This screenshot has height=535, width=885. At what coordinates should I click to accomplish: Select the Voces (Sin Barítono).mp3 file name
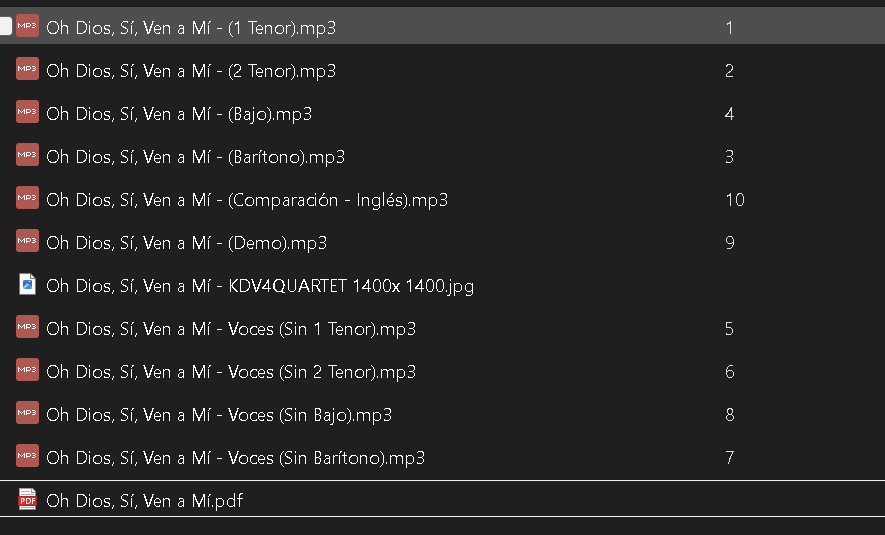click(x=235, y=458)
